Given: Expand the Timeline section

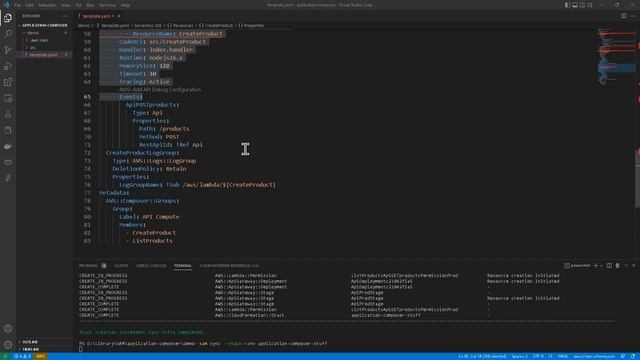Looking at the screenshot, I should [31, 349].
